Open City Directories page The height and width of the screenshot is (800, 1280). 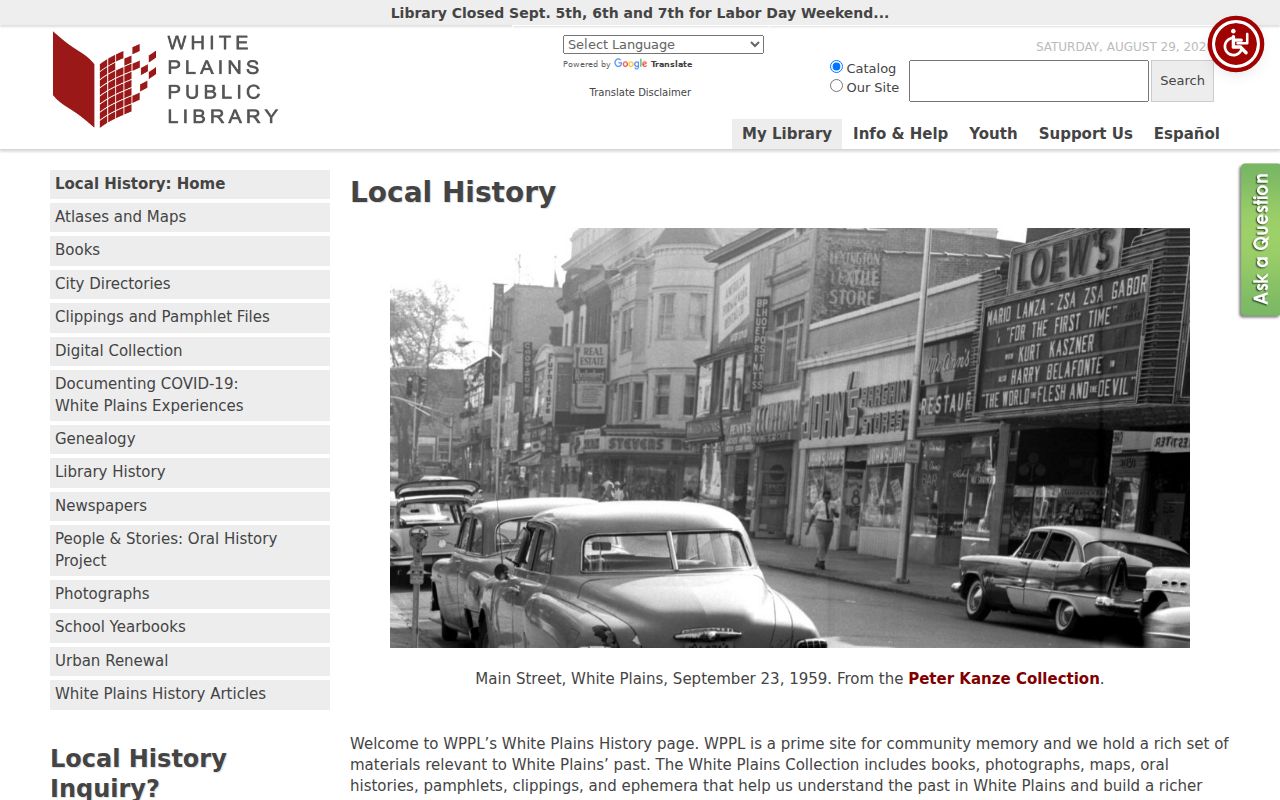click(x=190, y=284)
